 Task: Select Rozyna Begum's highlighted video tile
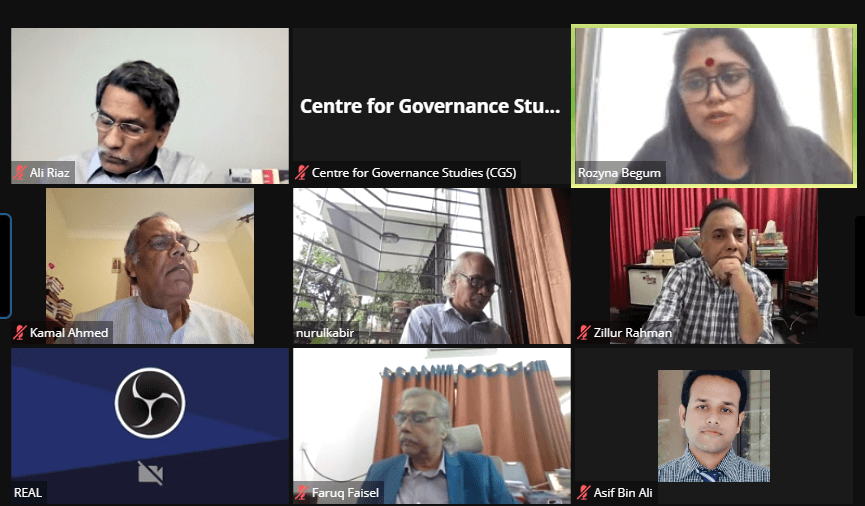click(x=714, y=106)
